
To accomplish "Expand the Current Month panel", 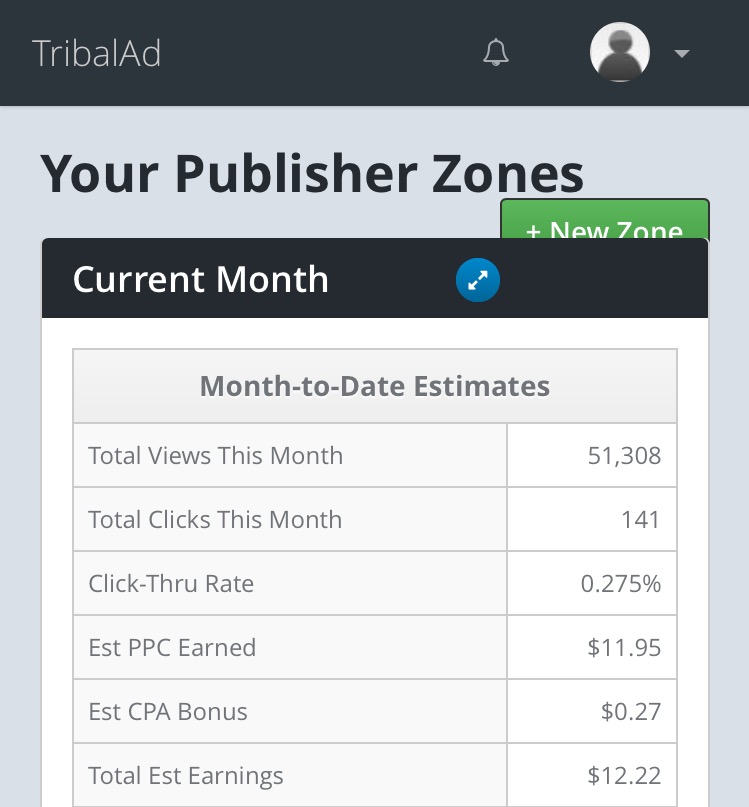I will [478, 281].
